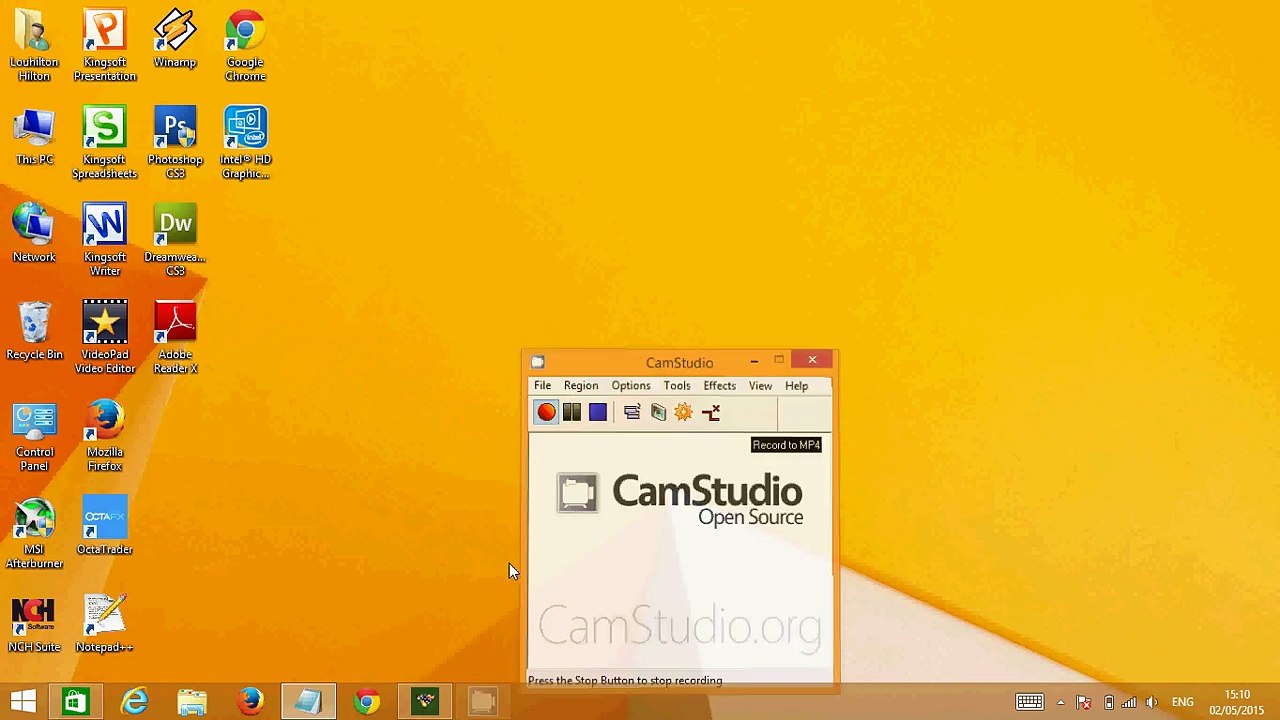Open the View menu
The height and width of the screenshot is (720, 1280).
tap(760, 385)
